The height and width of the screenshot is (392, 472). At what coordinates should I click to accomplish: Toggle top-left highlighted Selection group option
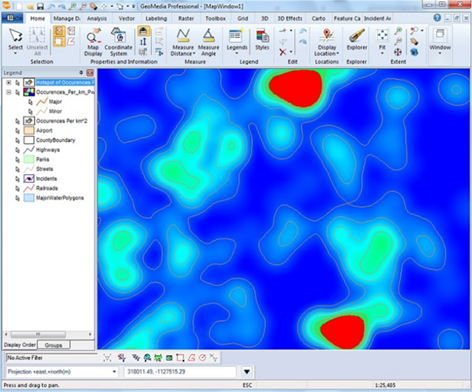click(59, 31)
